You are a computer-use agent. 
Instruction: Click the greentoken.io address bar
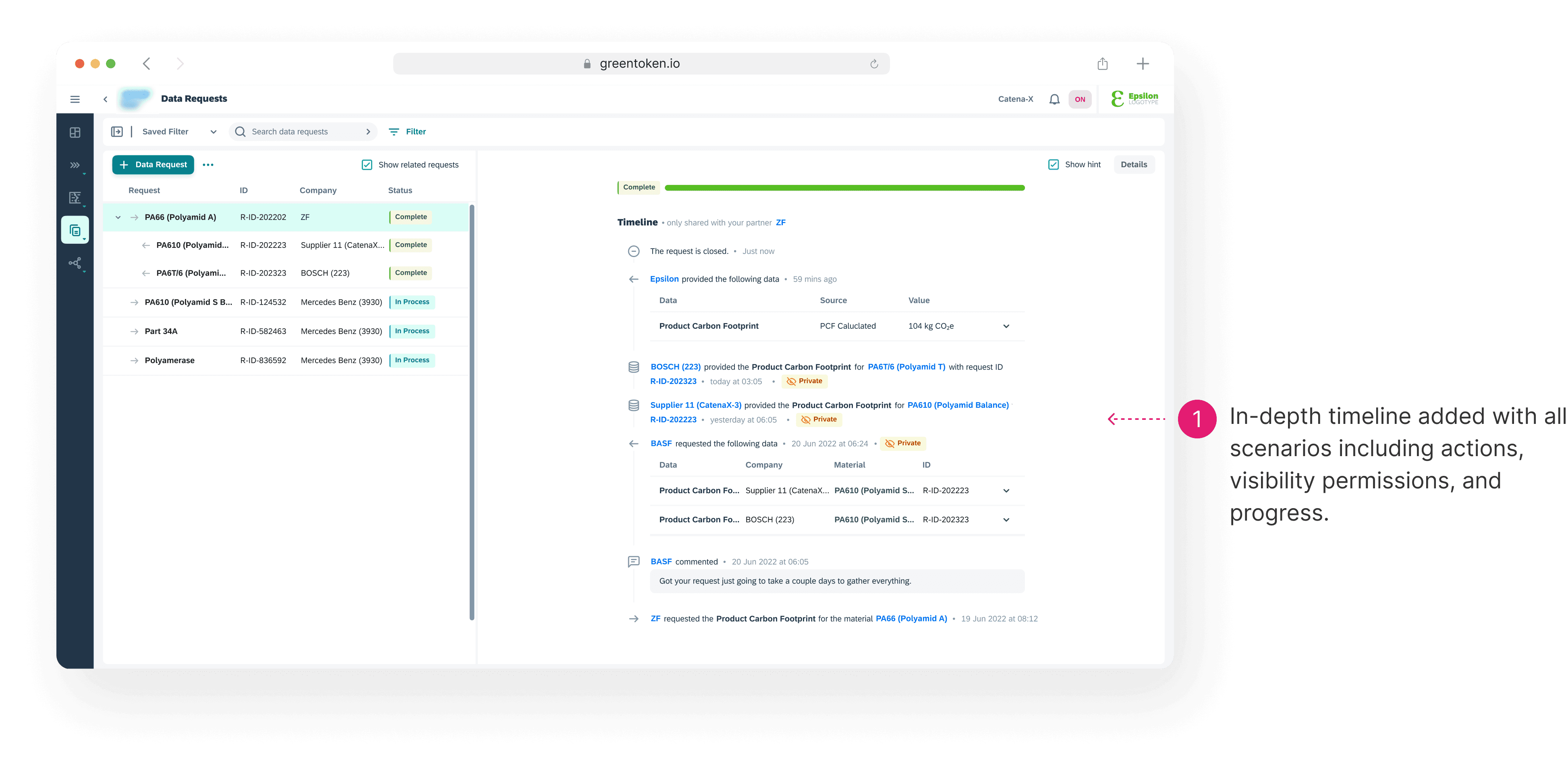point(641,64)
